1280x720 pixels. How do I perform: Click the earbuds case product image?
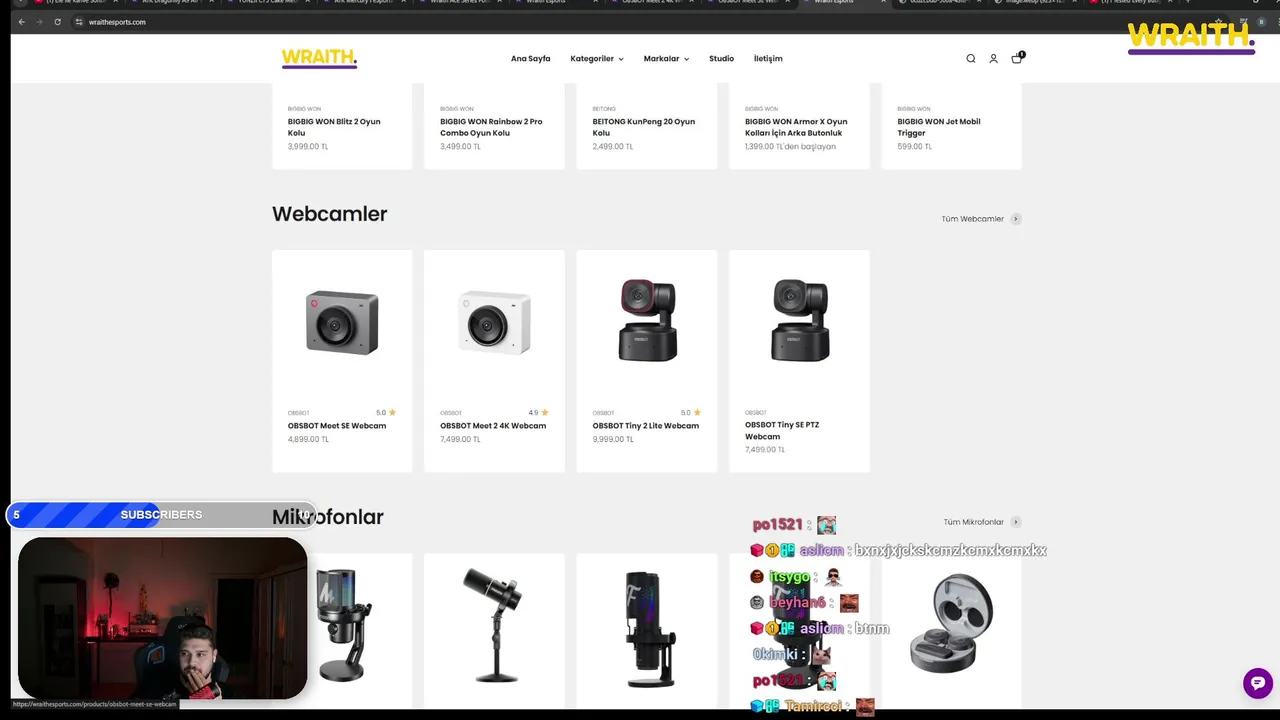pyautogui.click(x=951, y=623)
